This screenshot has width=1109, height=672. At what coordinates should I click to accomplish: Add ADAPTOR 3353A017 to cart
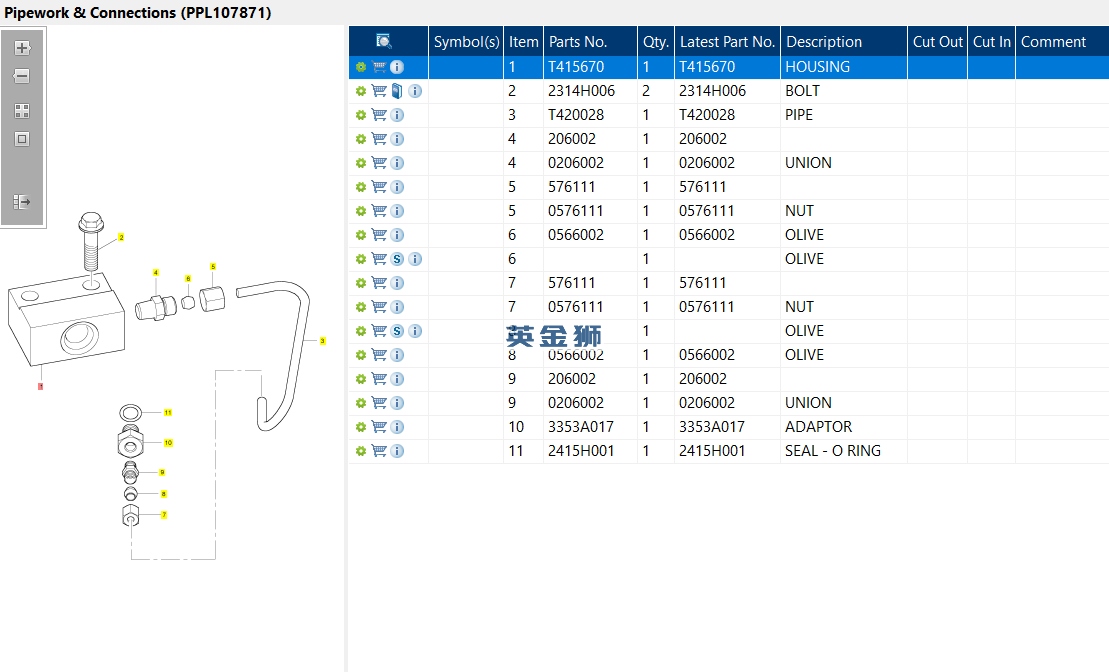coord(379,427)
